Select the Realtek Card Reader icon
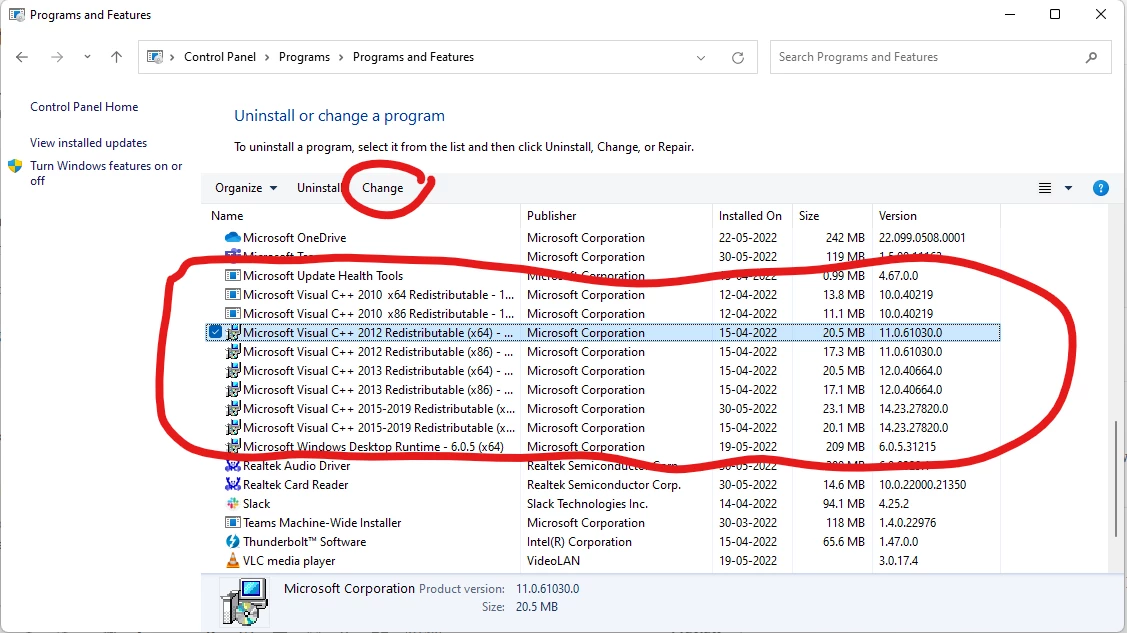 point(232,484)
